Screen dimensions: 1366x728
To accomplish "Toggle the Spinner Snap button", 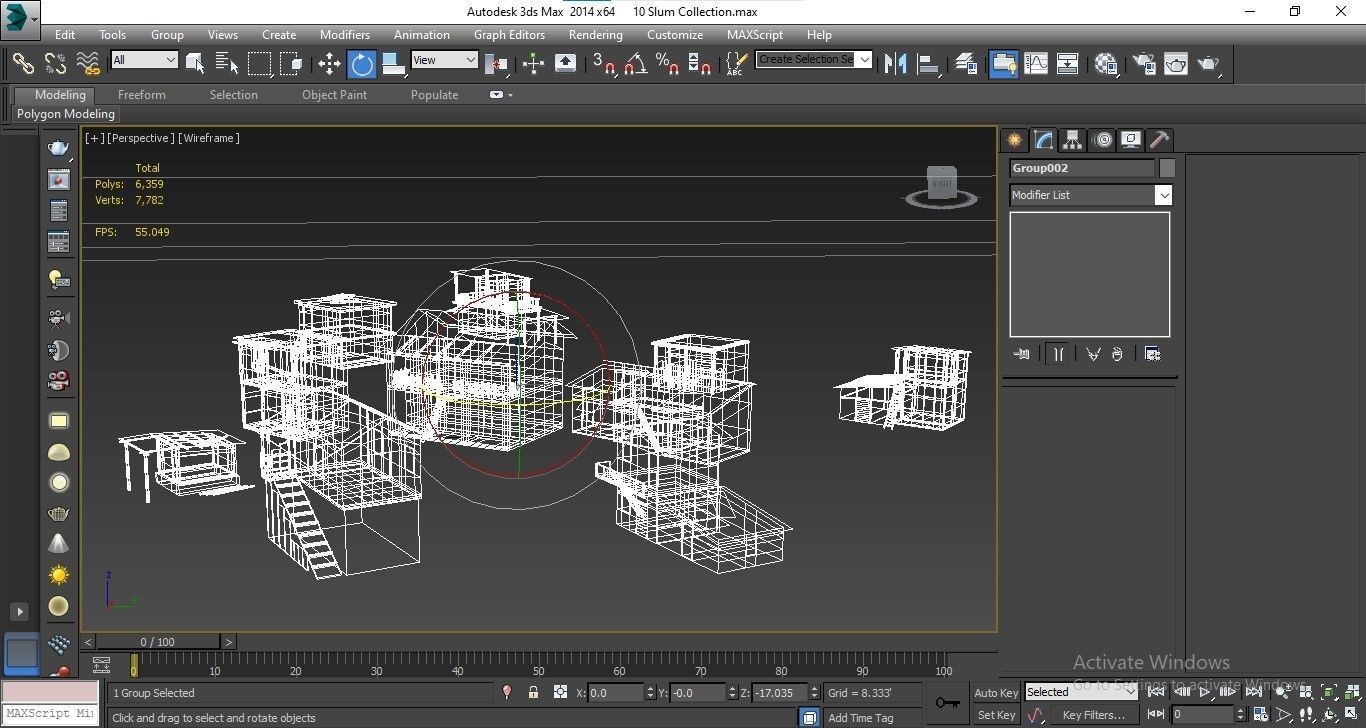I will pos(699,63).
